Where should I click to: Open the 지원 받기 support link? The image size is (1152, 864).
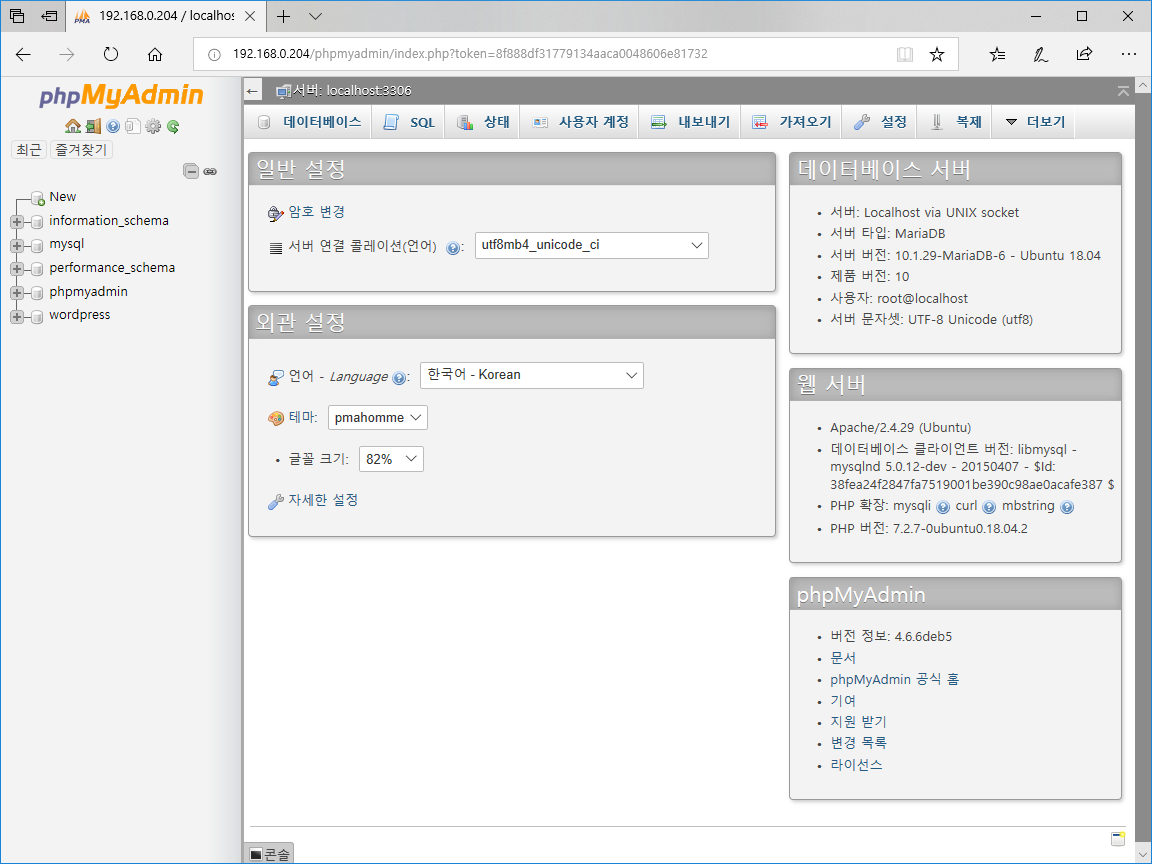[x=858, y=722]
